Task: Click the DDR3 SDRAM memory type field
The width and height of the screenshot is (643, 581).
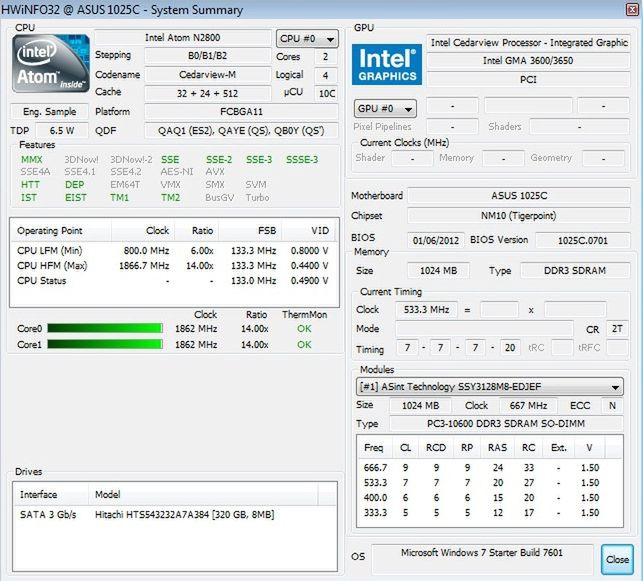Action: coord(575,271)
